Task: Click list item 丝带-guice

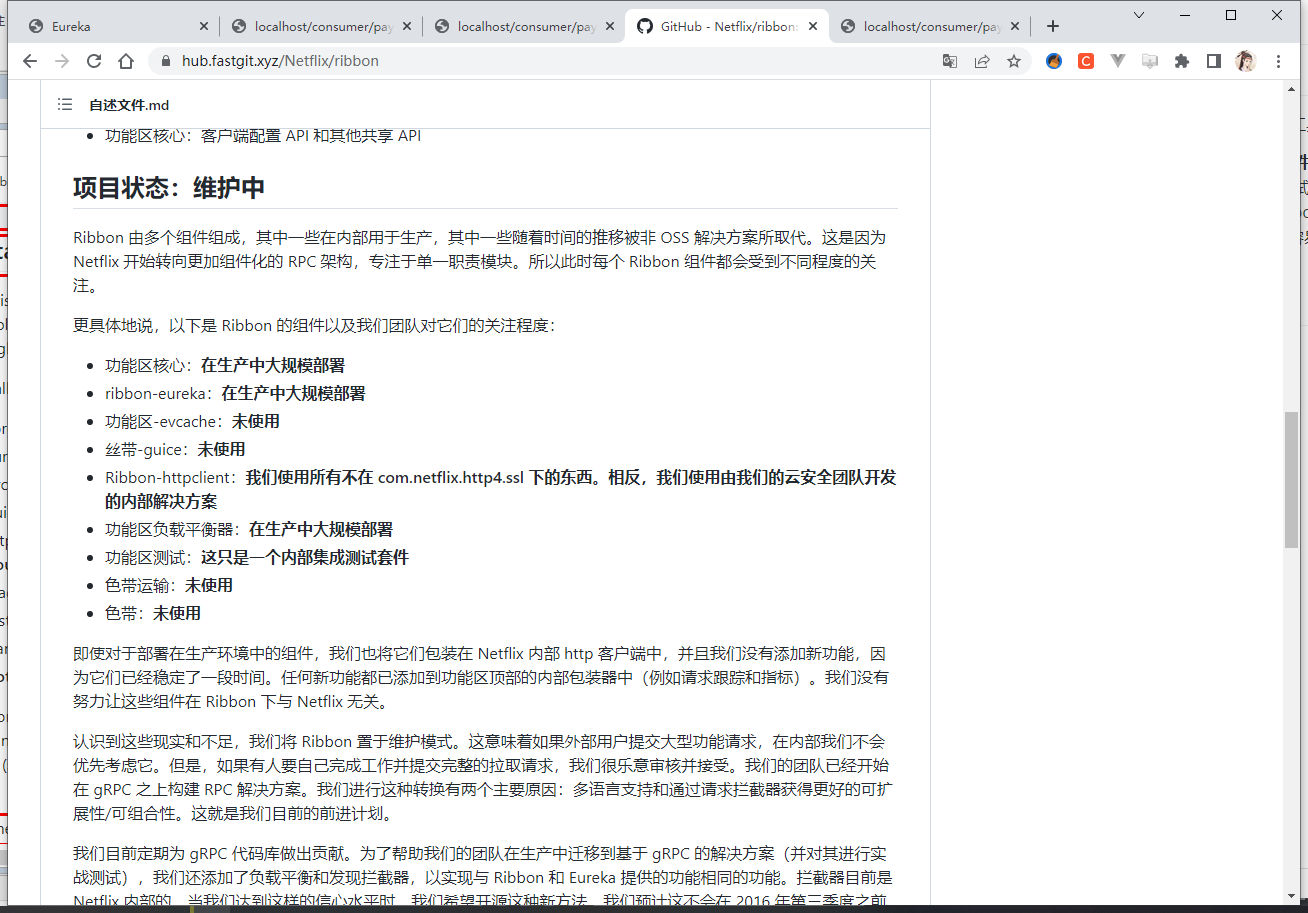Action: click(x=175, y=449)
